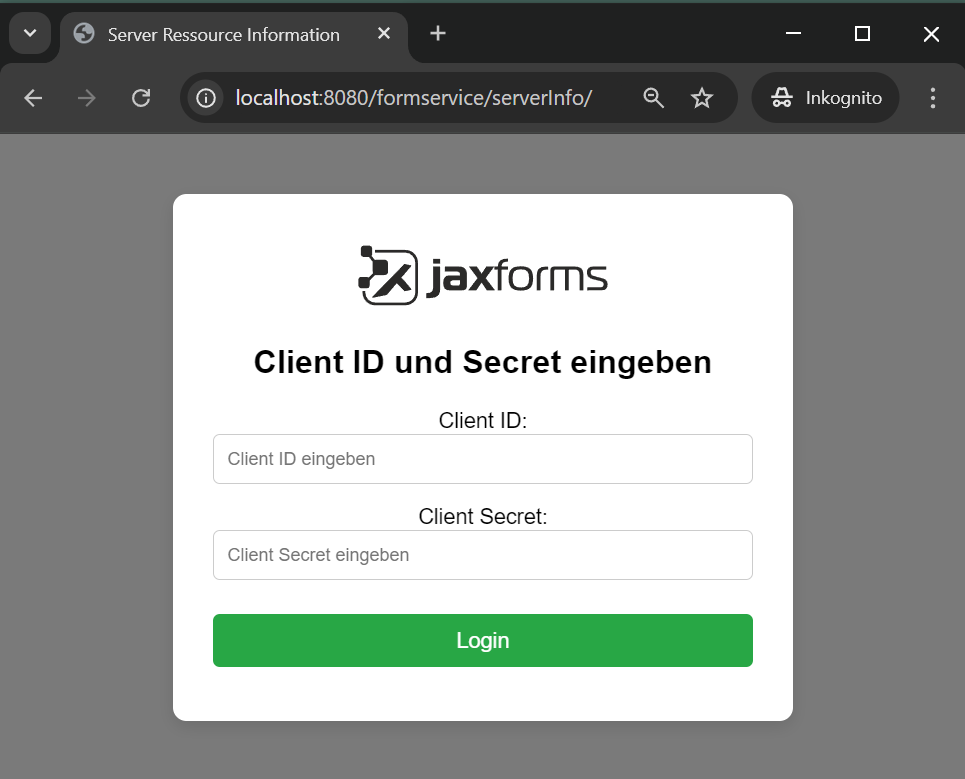Focus the Client Secret input field
965x779 pixels.
point(482,555)
